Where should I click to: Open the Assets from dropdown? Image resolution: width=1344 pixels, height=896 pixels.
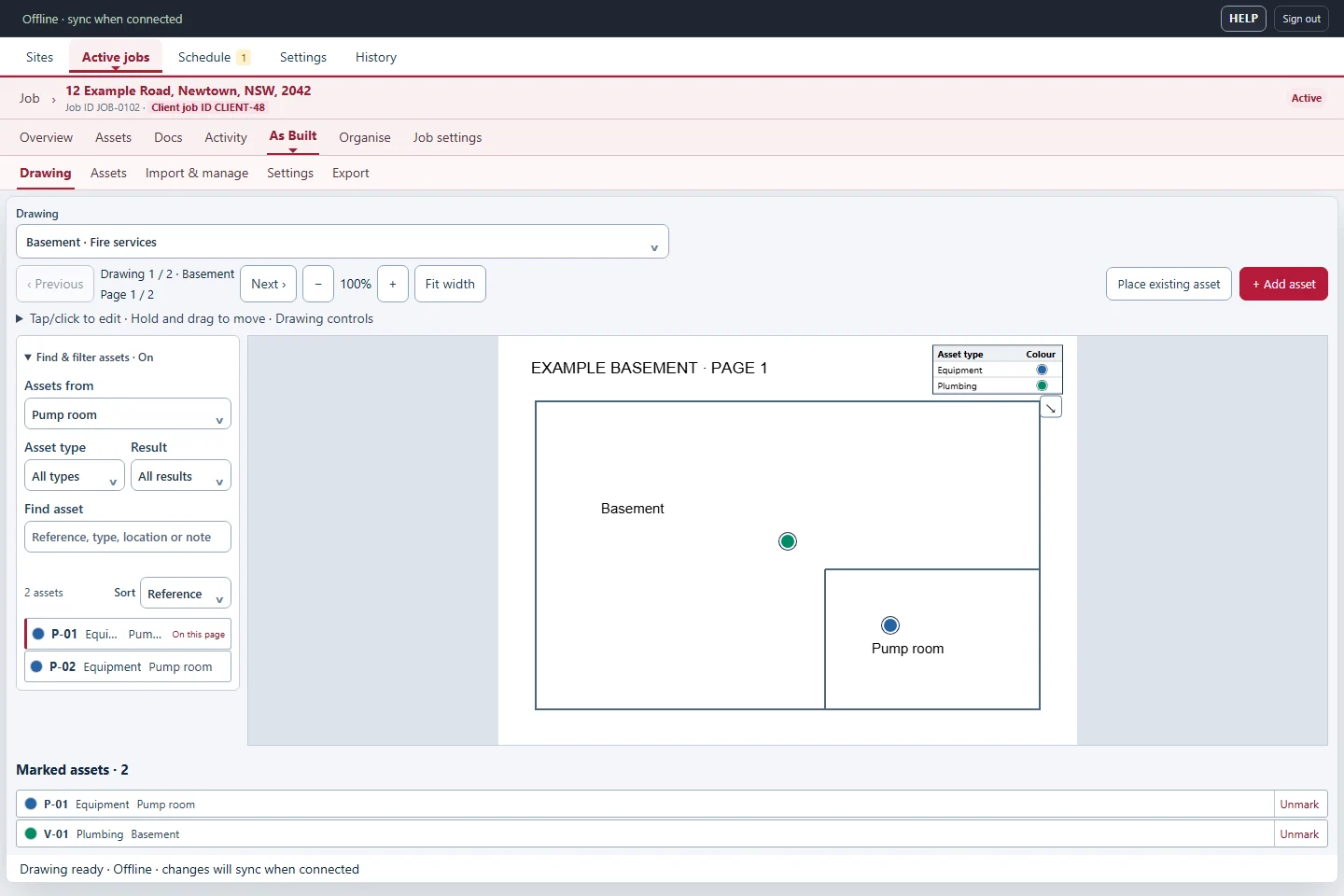click(128, 414)
